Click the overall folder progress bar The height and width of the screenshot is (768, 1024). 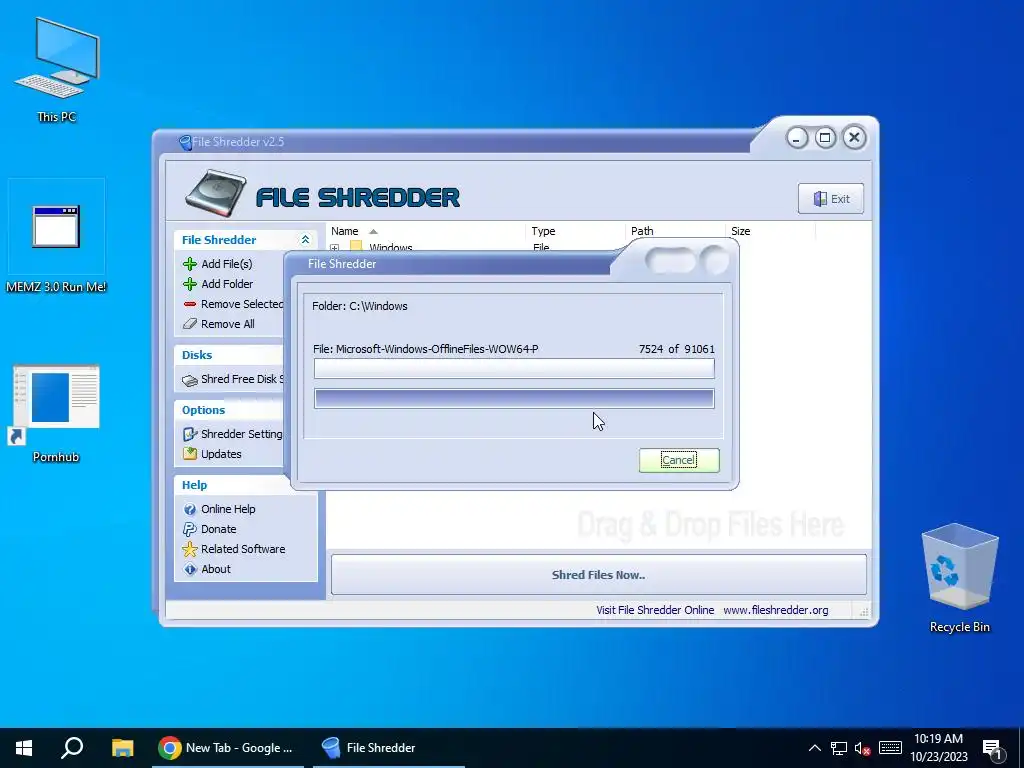pyautogui.click(x=514, y=398)
